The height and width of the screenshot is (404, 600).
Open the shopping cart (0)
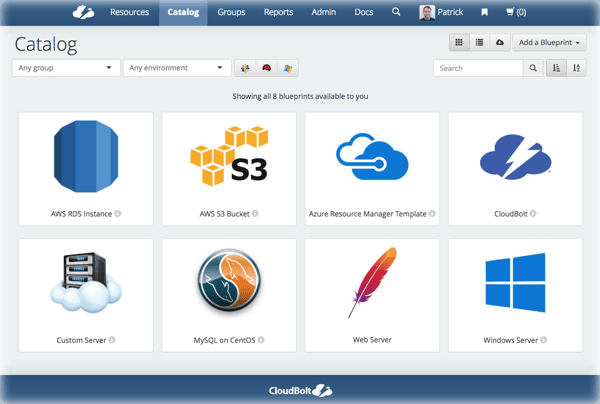[516, 12]
